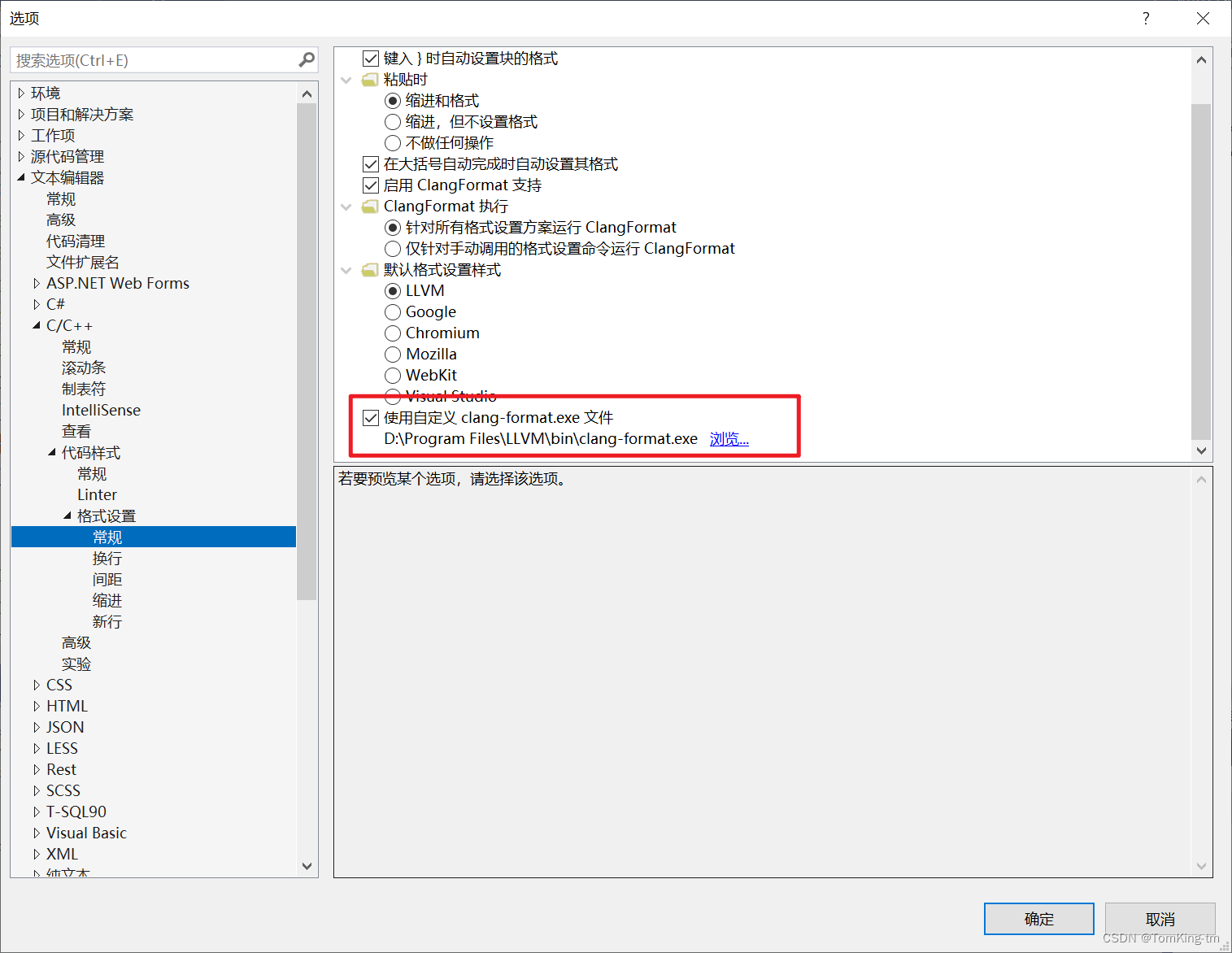
Task: Click the tree panel scroll up arrow
Action: 307,94
